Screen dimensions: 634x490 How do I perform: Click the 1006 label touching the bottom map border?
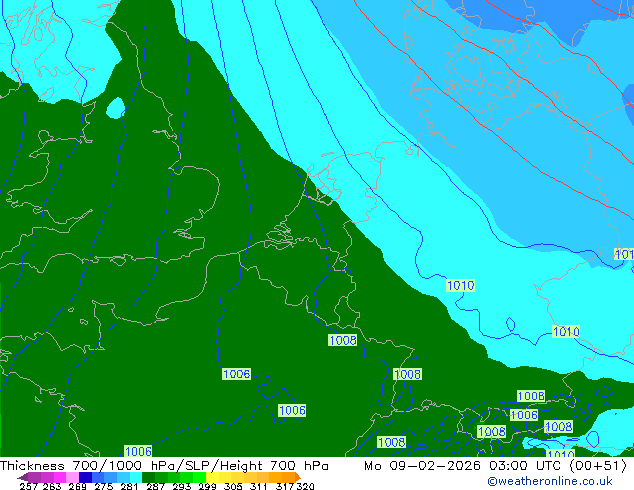click(x=138, y=451)
